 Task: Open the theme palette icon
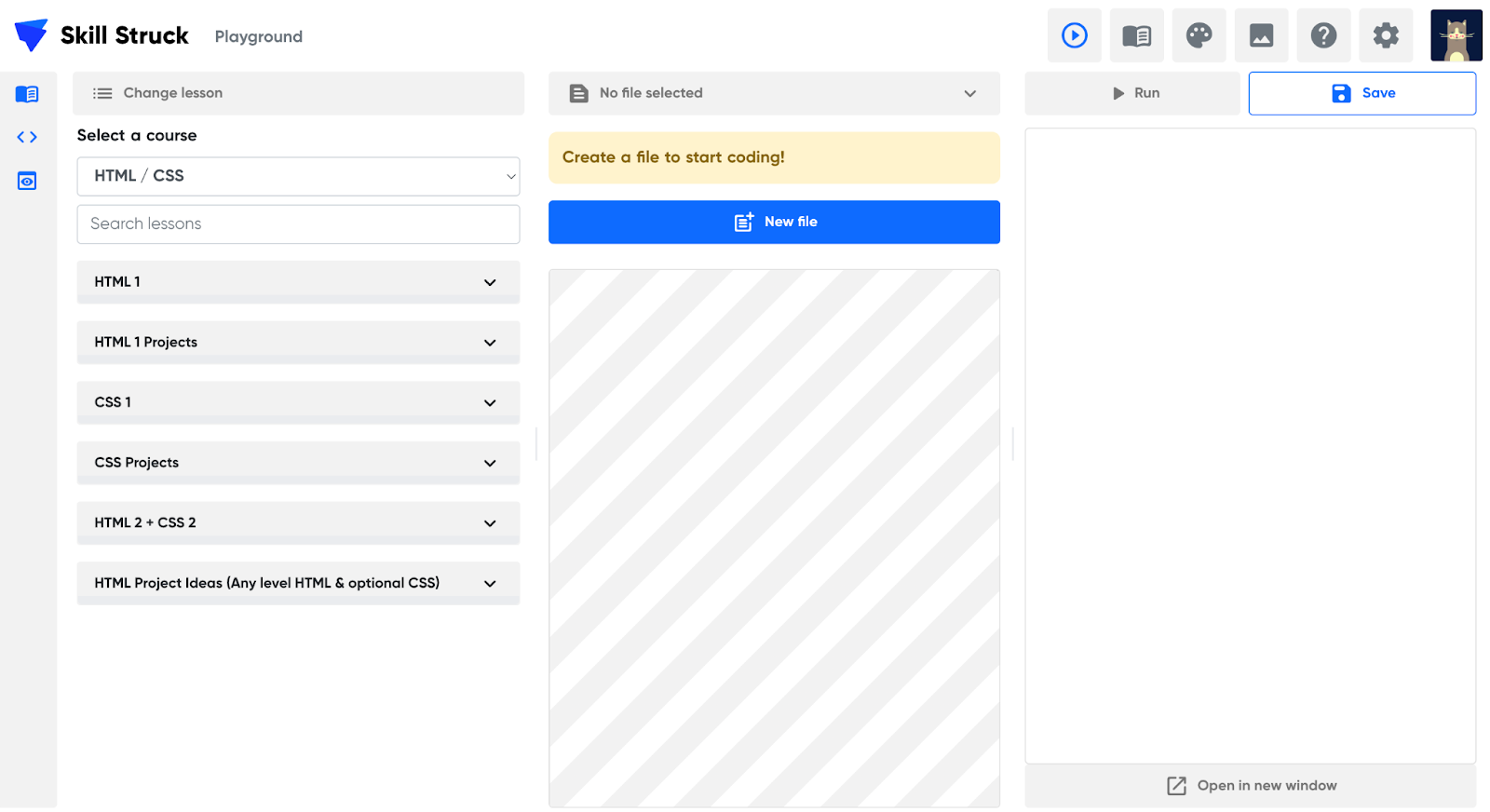[1199, 35]
